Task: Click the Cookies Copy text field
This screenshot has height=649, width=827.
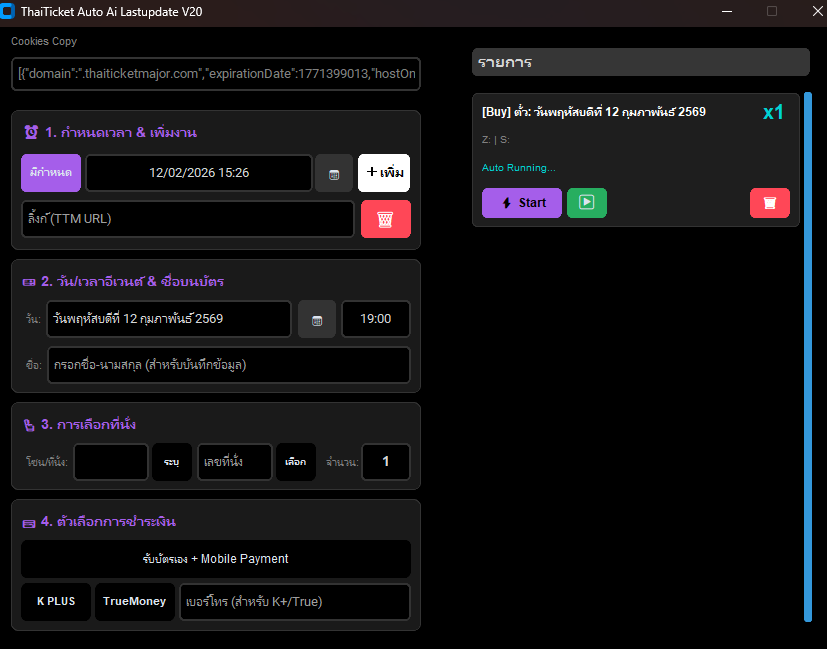Action: click(x=216, y=74)
